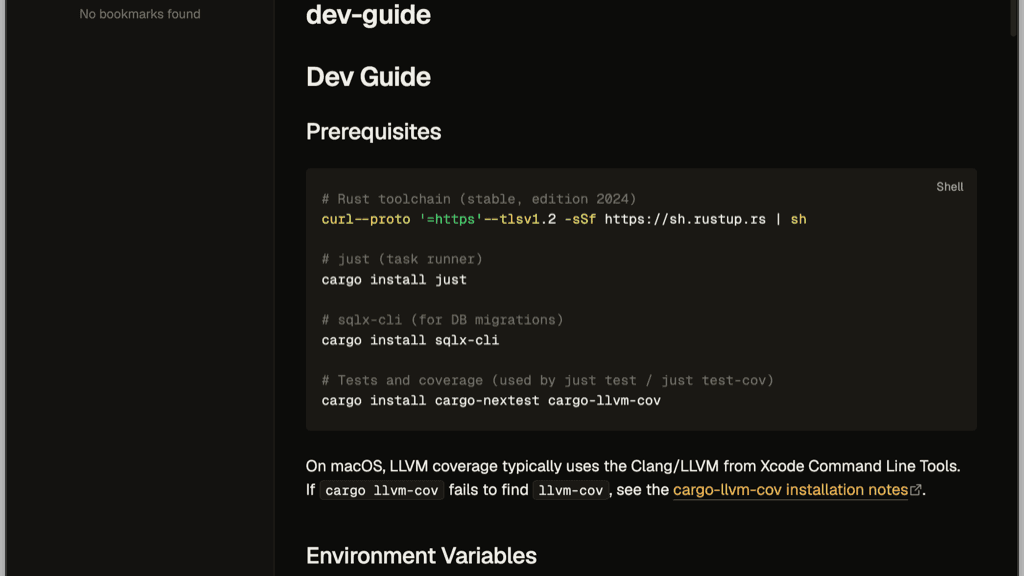Click the '# Rust toolchain' comment line
This screenshot has width=1024, height=576.
point(479,199)
